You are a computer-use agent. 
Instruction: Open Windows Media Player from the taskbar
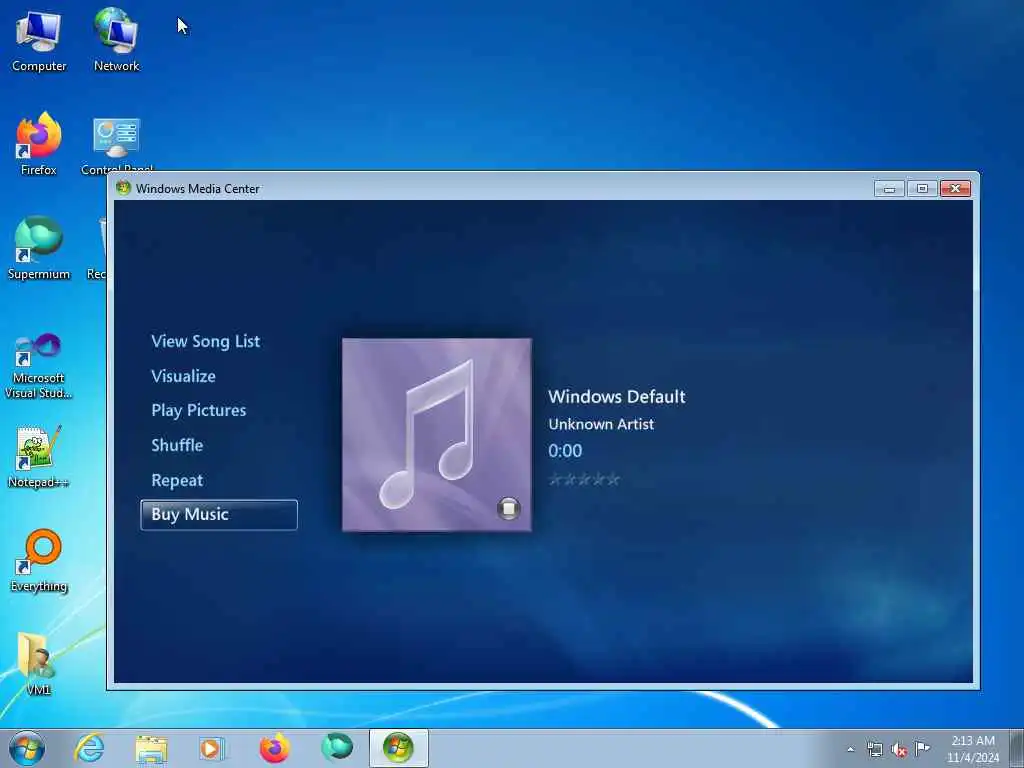(212, 748)
